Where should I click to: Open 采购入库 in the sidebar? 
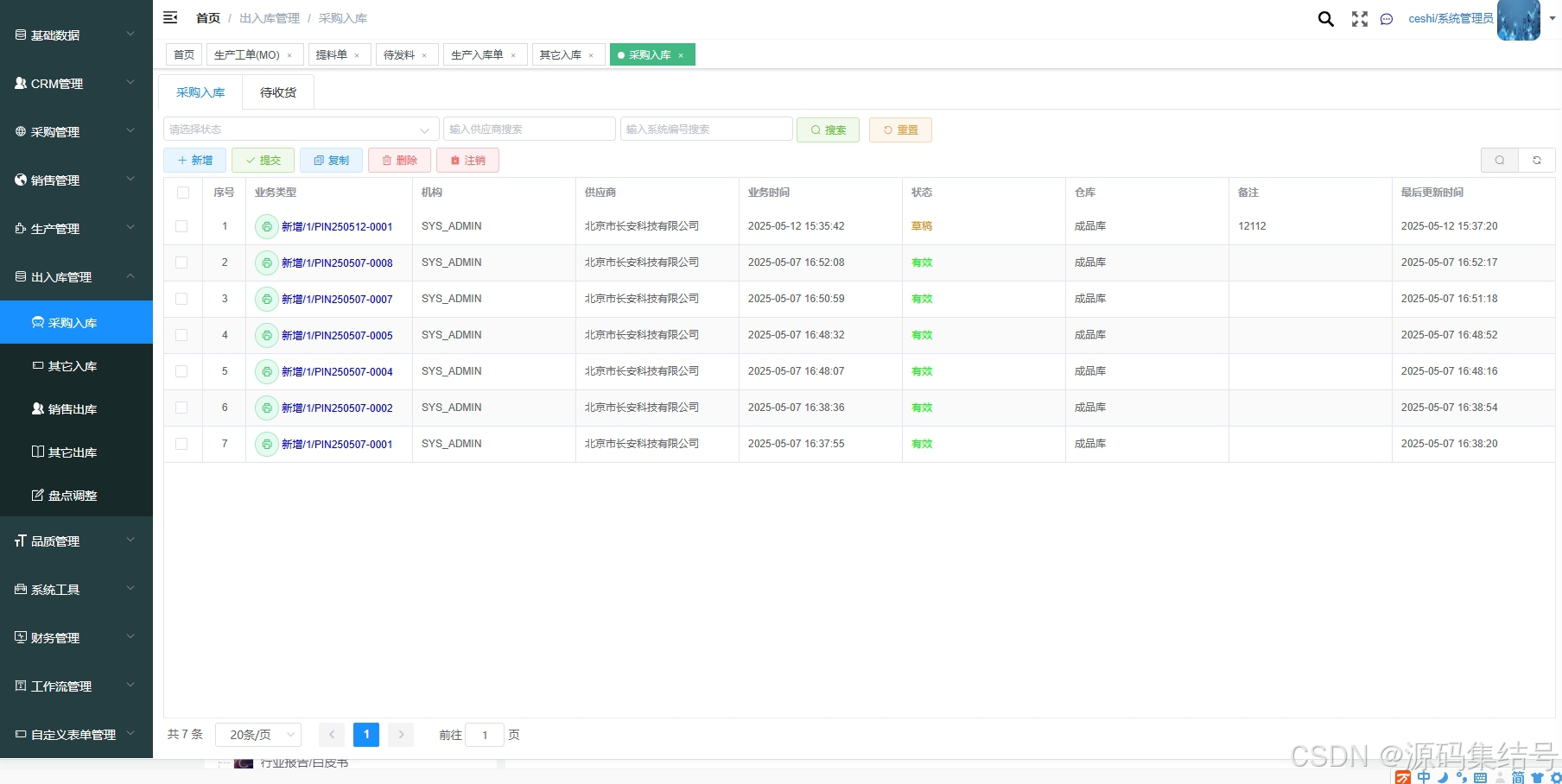(76, 322)
